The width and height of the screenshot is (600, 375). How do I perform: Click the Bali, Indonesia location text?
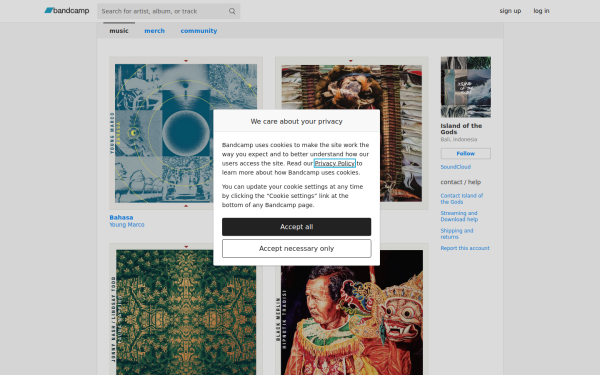click(459, 139)
